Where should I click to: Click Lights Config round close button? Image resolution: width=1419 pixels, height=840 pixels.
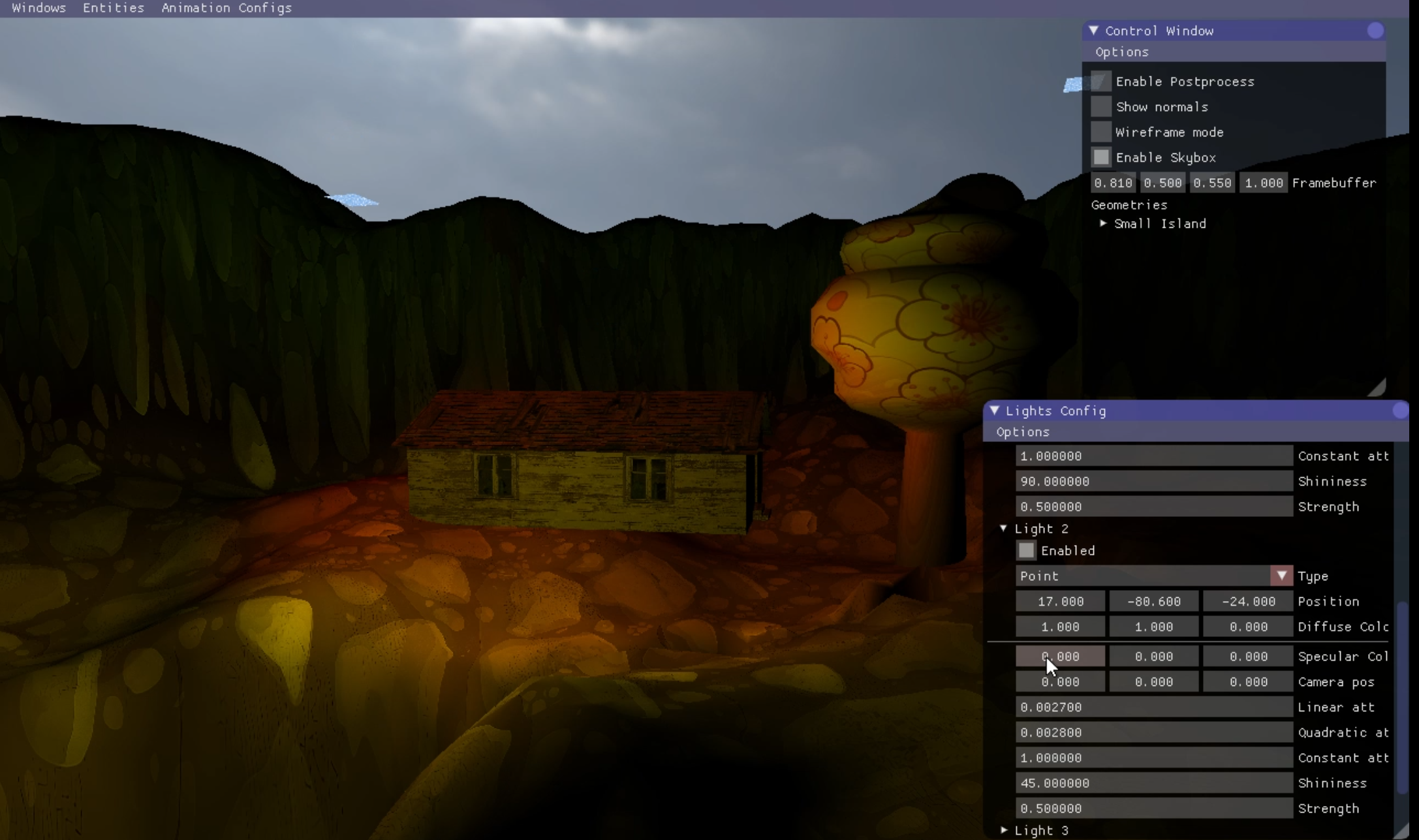(1399, 411)
